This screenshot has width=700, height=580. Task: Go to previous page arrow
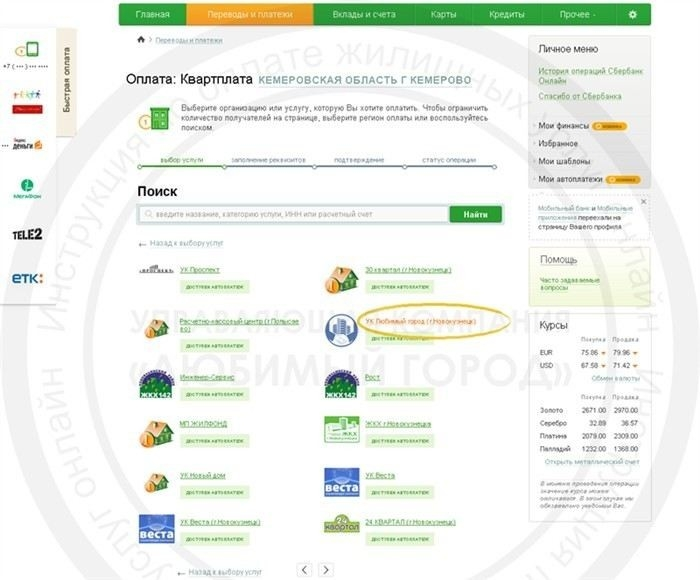coord(304,570)
